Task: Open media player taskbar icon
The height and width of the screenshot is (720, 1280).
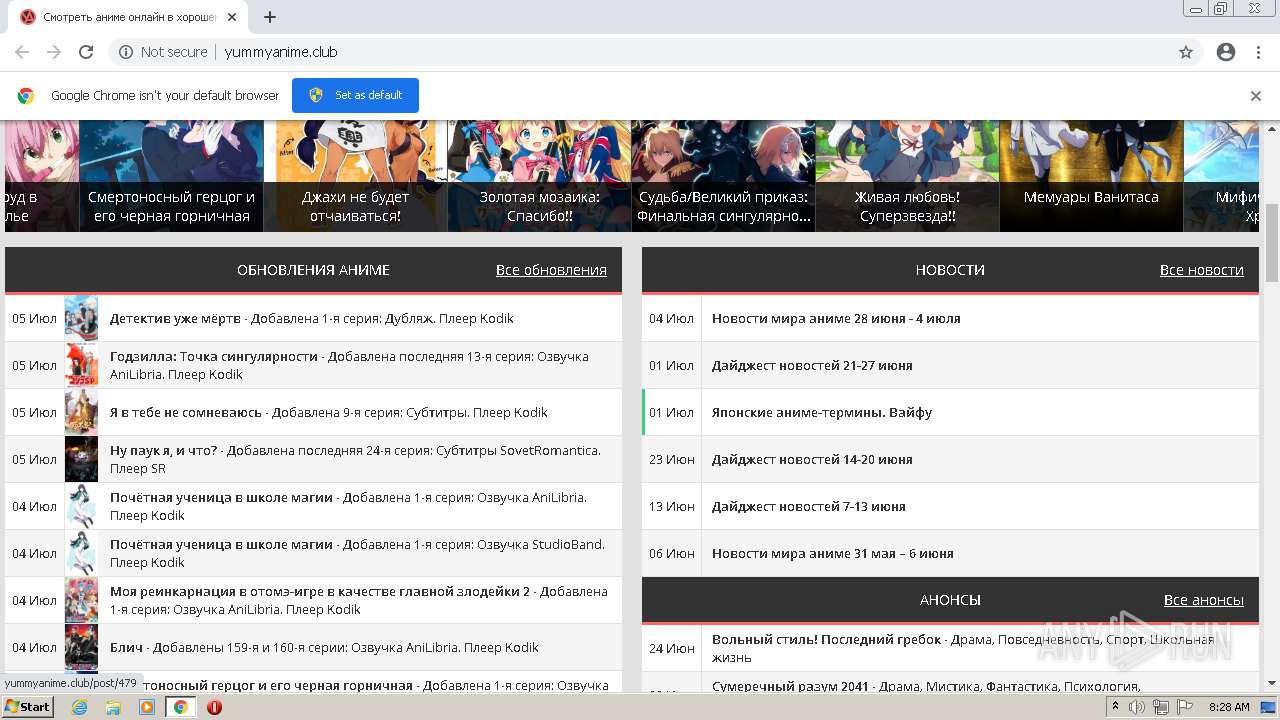Action: [x=147, y=707]
